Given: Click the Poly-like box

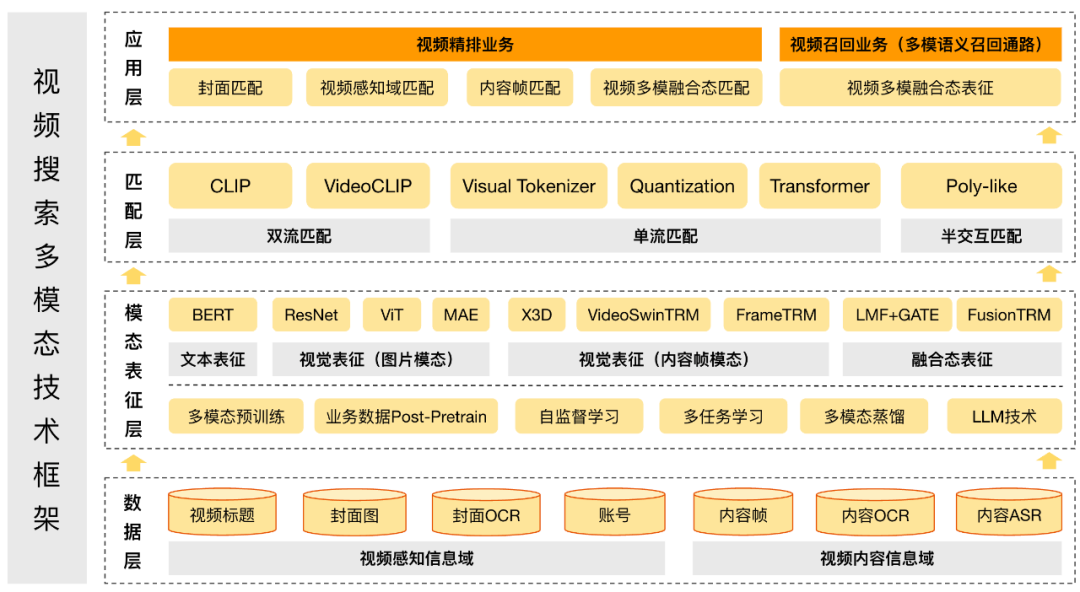Looking at the screenshot, I should [982, 186].
